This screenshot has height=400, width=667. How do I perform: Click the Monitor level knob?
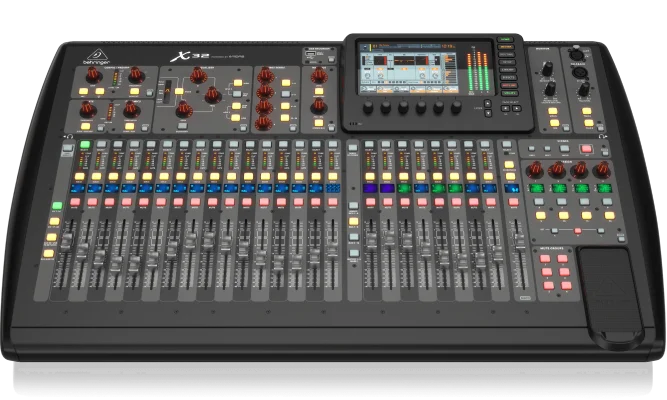point(547,68)
